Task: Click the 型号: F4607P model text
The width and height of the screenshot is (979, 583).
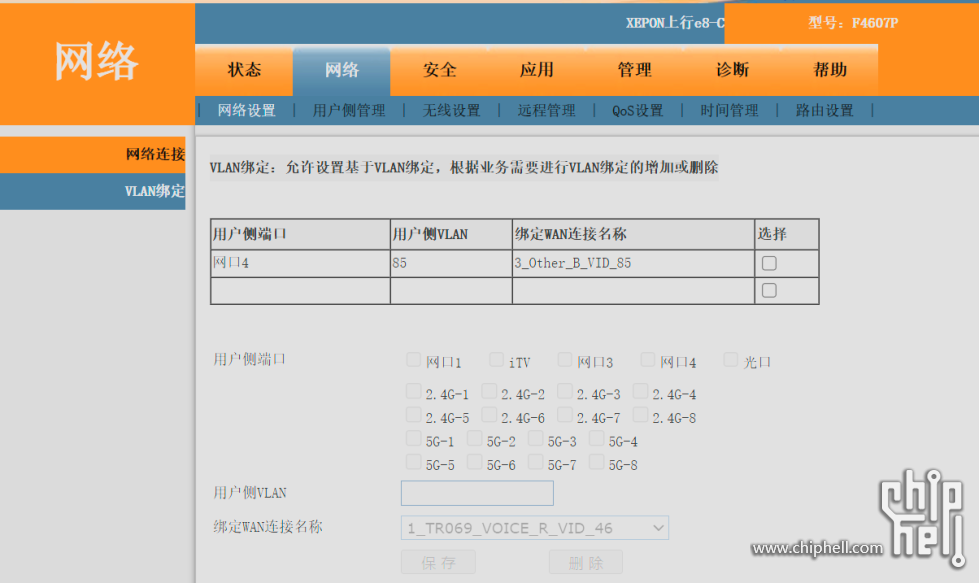Action: [x=853, y=23]
